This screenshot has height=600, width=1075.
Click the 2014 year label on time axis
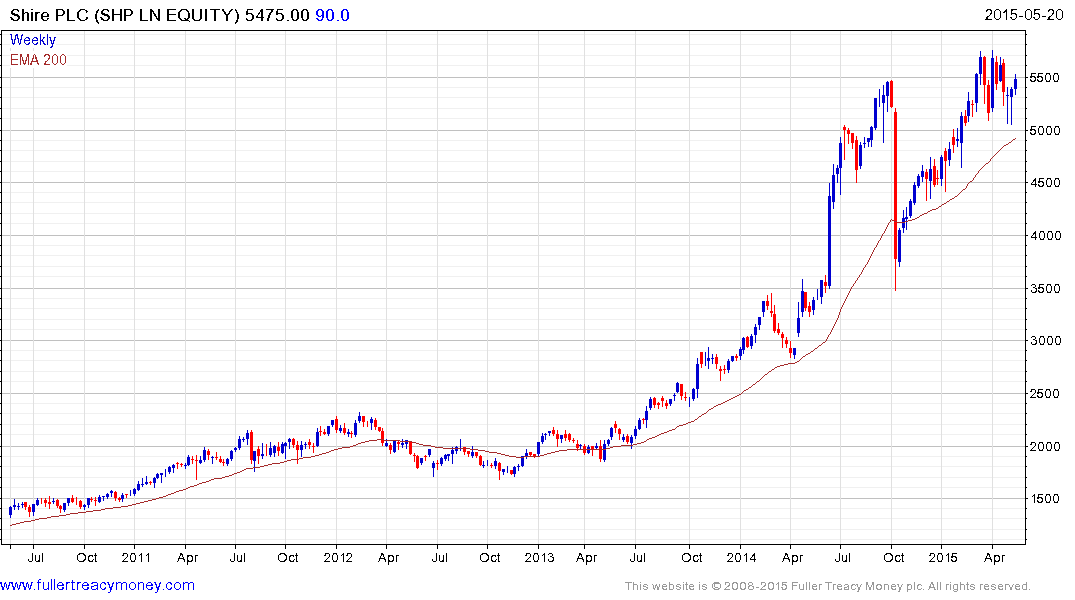741,557
